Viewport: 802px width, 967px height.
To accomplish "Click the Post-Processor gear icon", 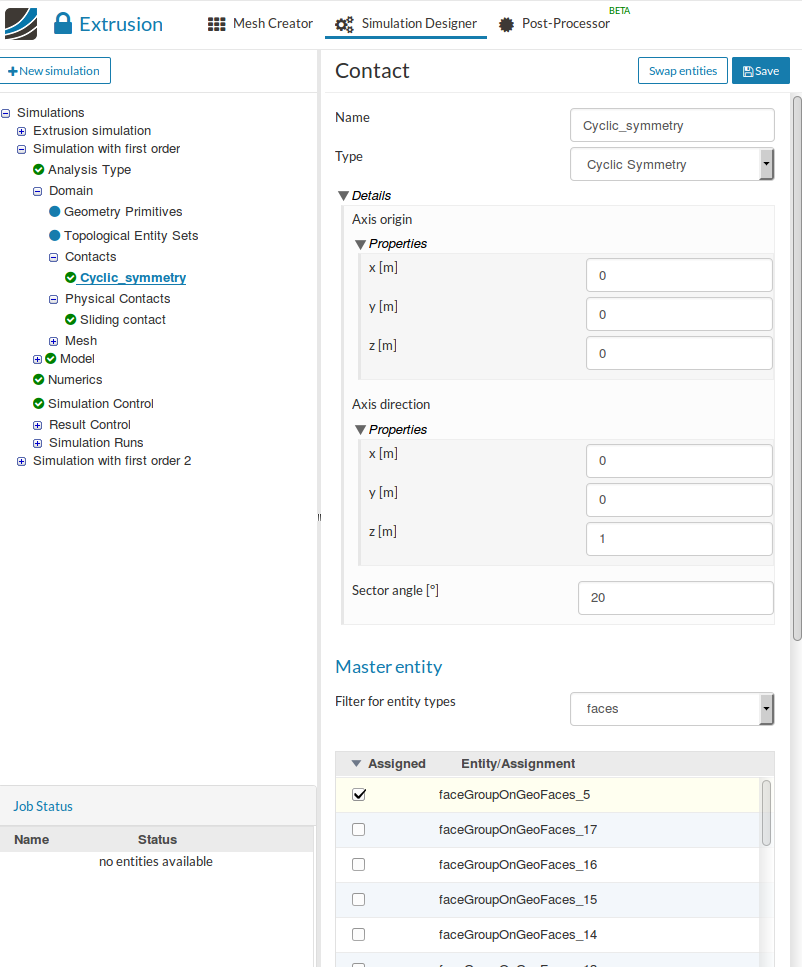I will coord(507,24).
